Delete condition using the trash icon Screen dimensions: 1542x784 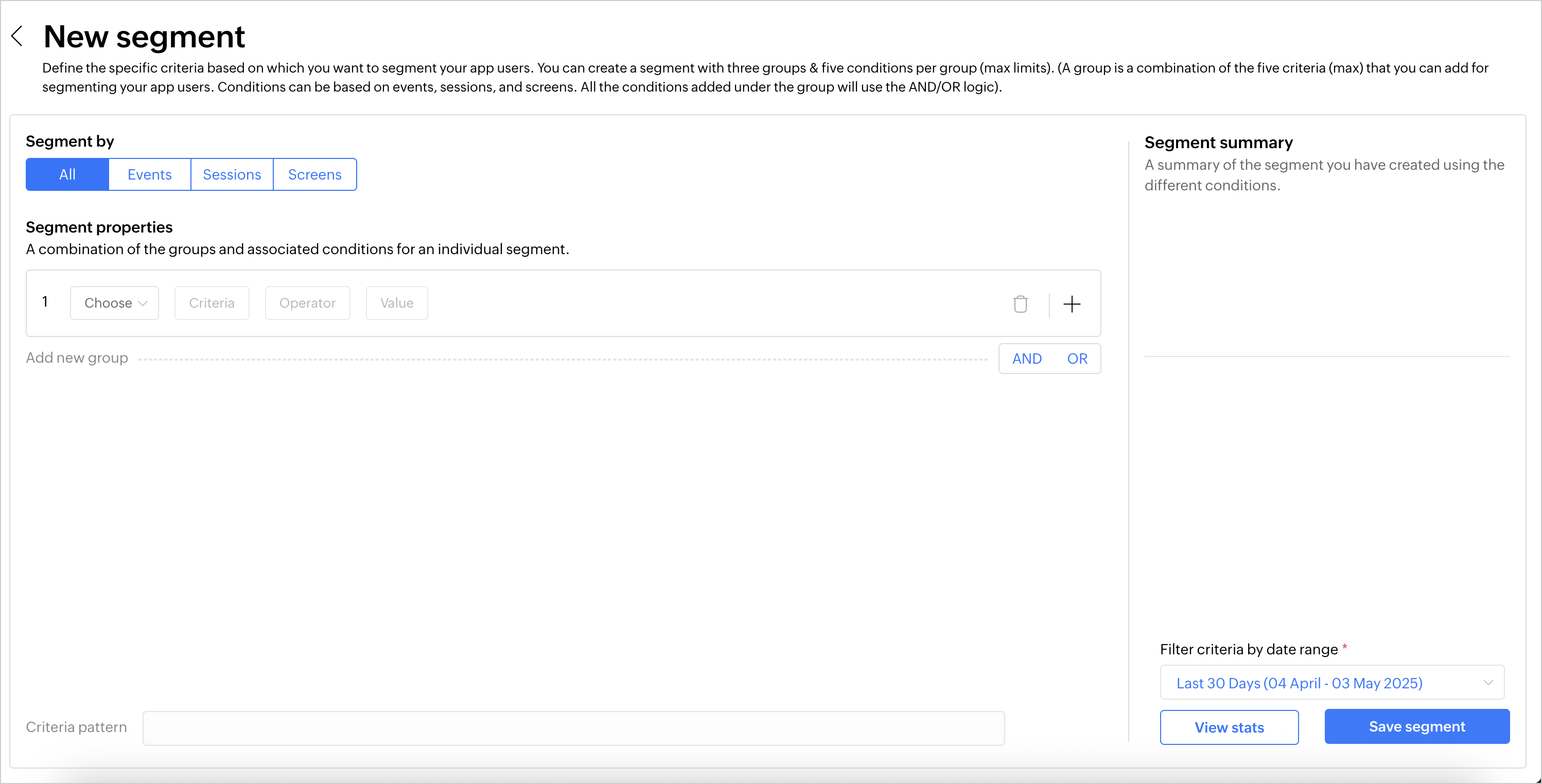click(1020, 304)
